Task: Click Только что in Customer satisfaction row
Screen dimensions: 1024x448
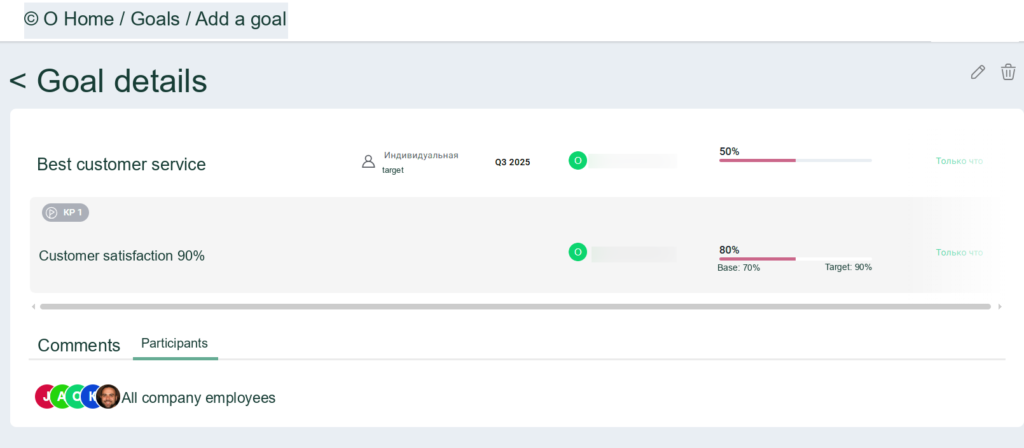Action: [959, 252]
